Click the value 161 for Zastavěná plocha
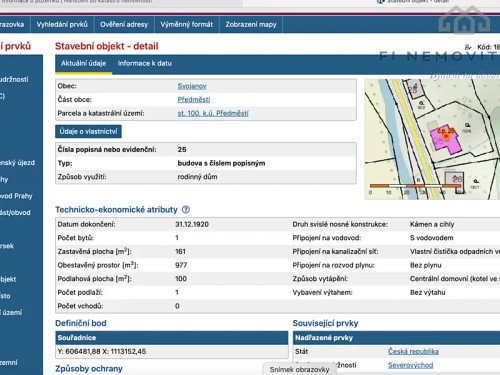Image resolution: width=500 pixels, height=375 pixels. click(180, 252)
